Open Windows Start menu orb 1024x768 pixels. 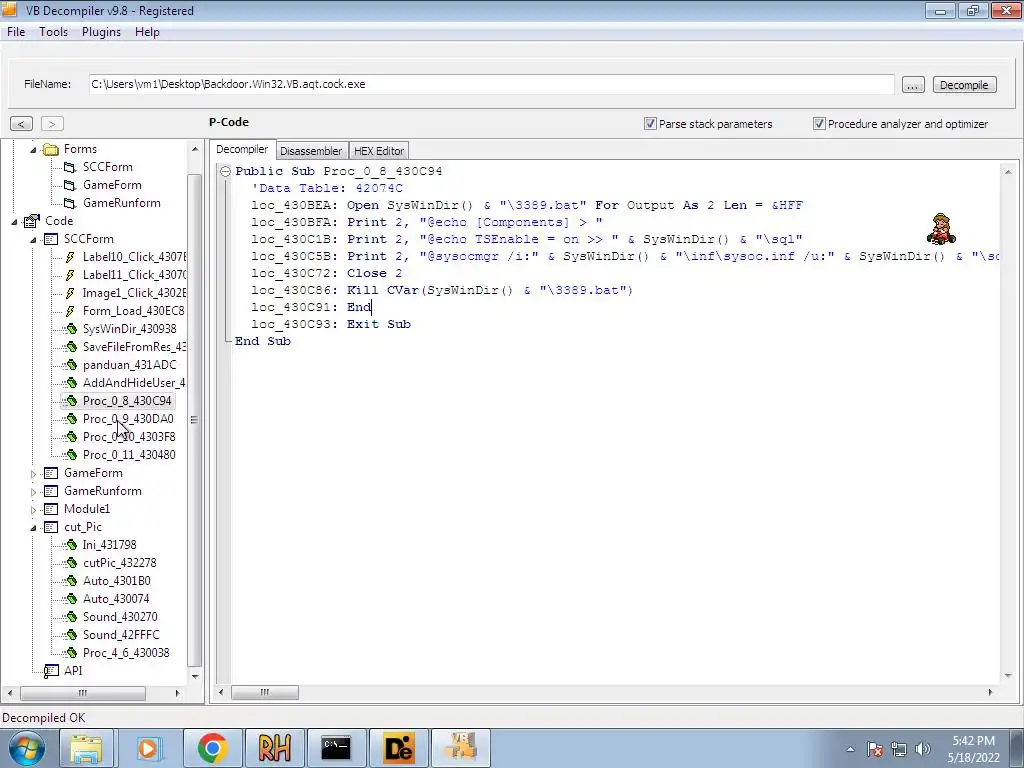pos(26,748)
